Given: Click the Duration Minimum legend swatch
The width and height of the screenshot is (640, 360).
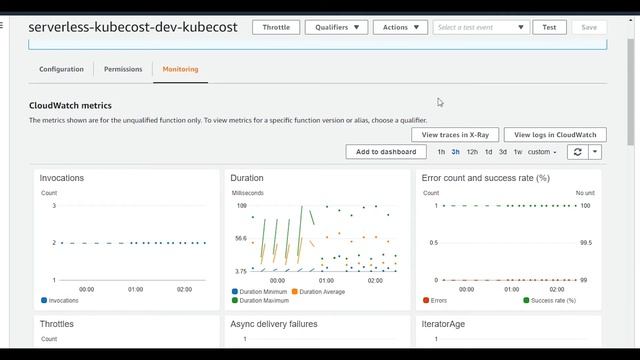Looking at the screenshot, I should point(235,291).
